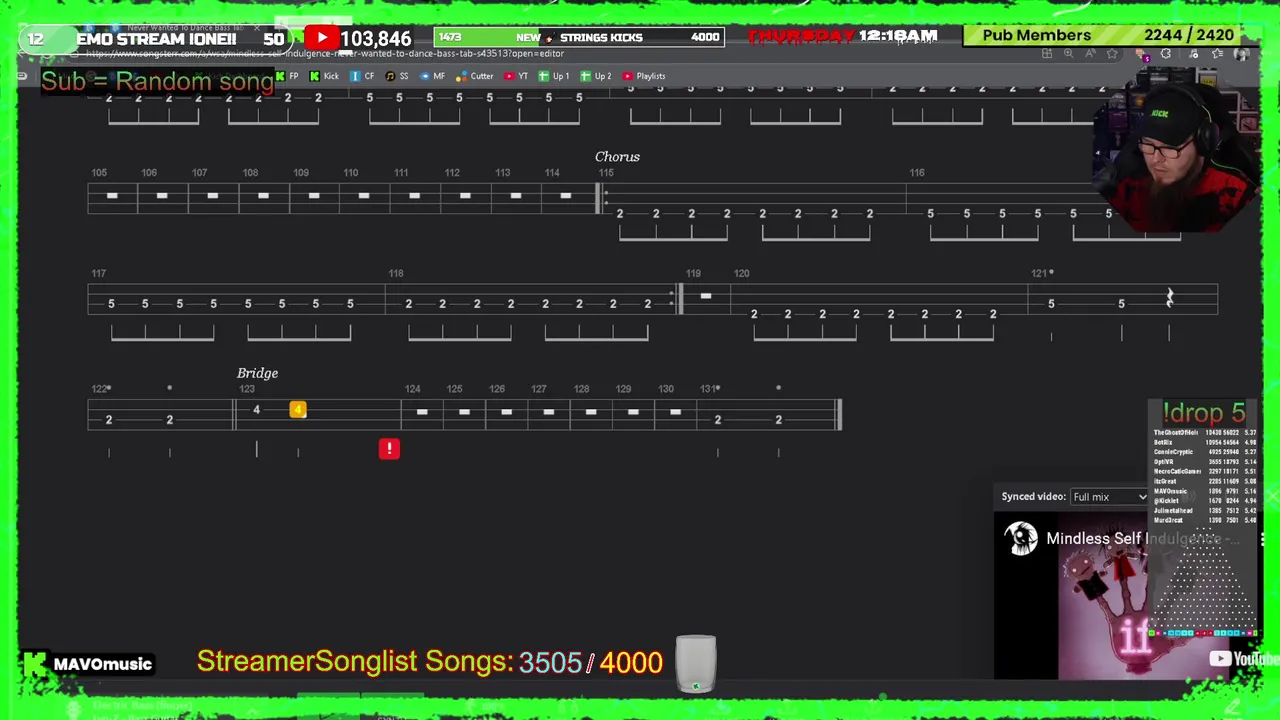Click the Sub = Random song text
This screenshot has width=1280, height=720.
[157, 82]
